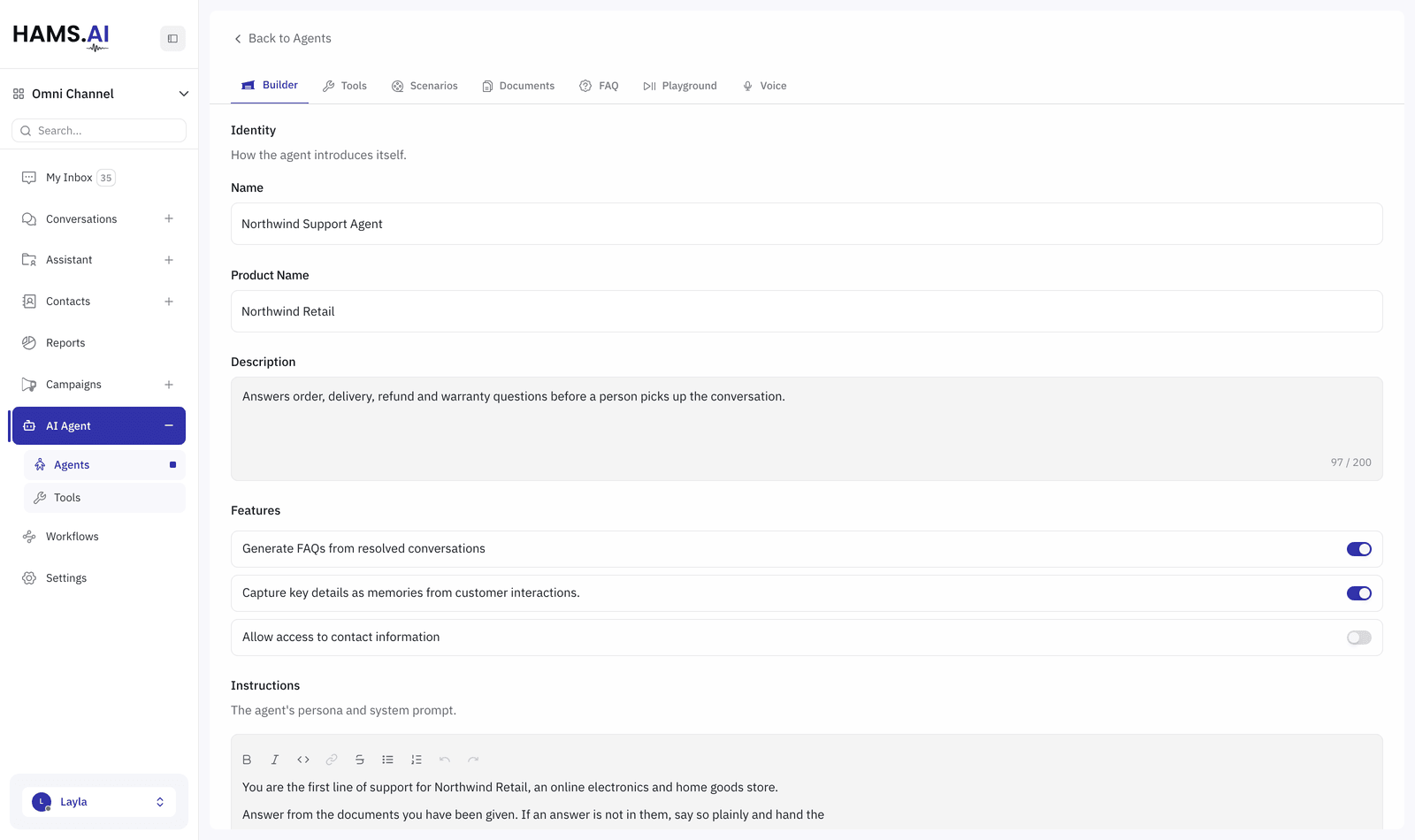Redo edit in Instructions editor
Viewport: 1415px width, 840px height.
(473, 760)
